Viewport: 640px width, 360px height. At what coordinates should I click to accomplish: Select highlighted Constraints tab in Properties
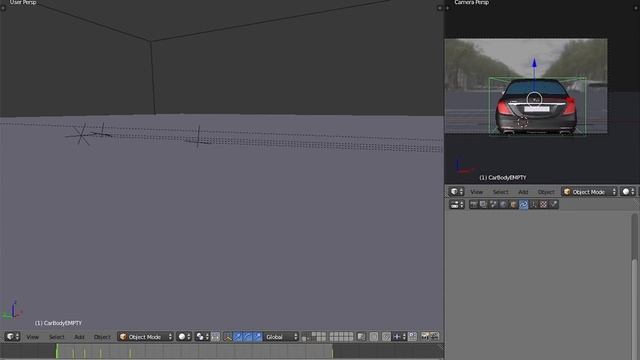pos(523,204)
